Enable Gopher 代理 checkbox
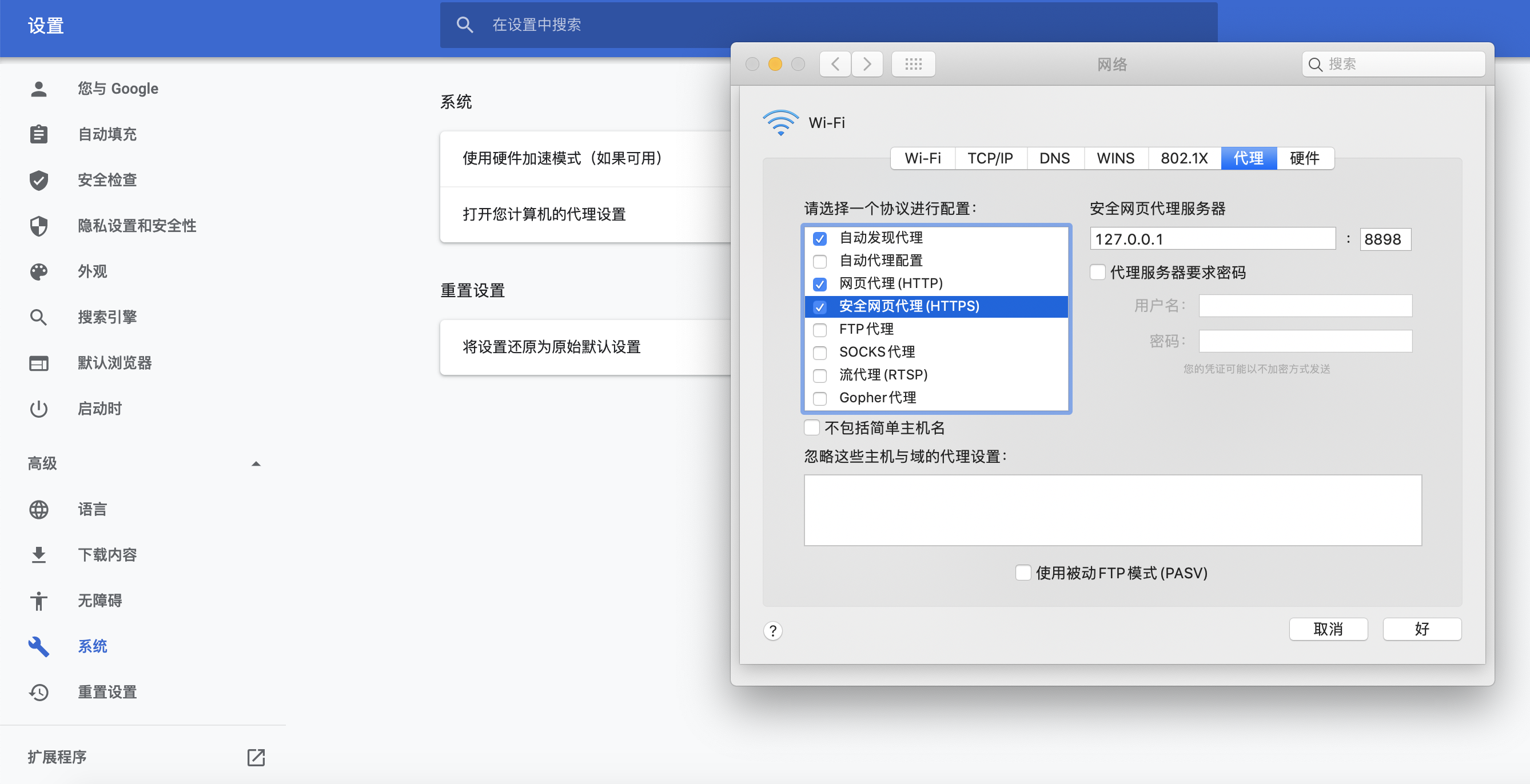Image resolution: width=1530 pixels, height=784 pixels. 820,398
